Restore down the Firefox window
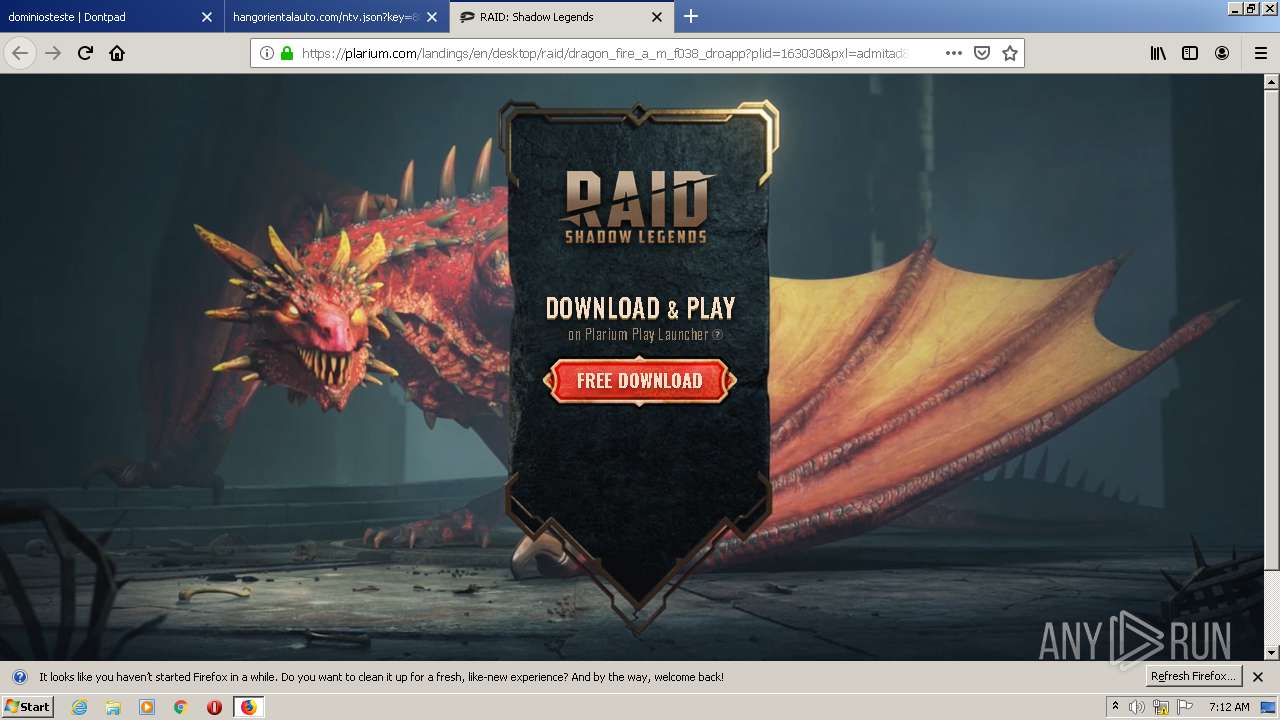The width and height of the screenshot is (1280, 720). (1252, 8)
